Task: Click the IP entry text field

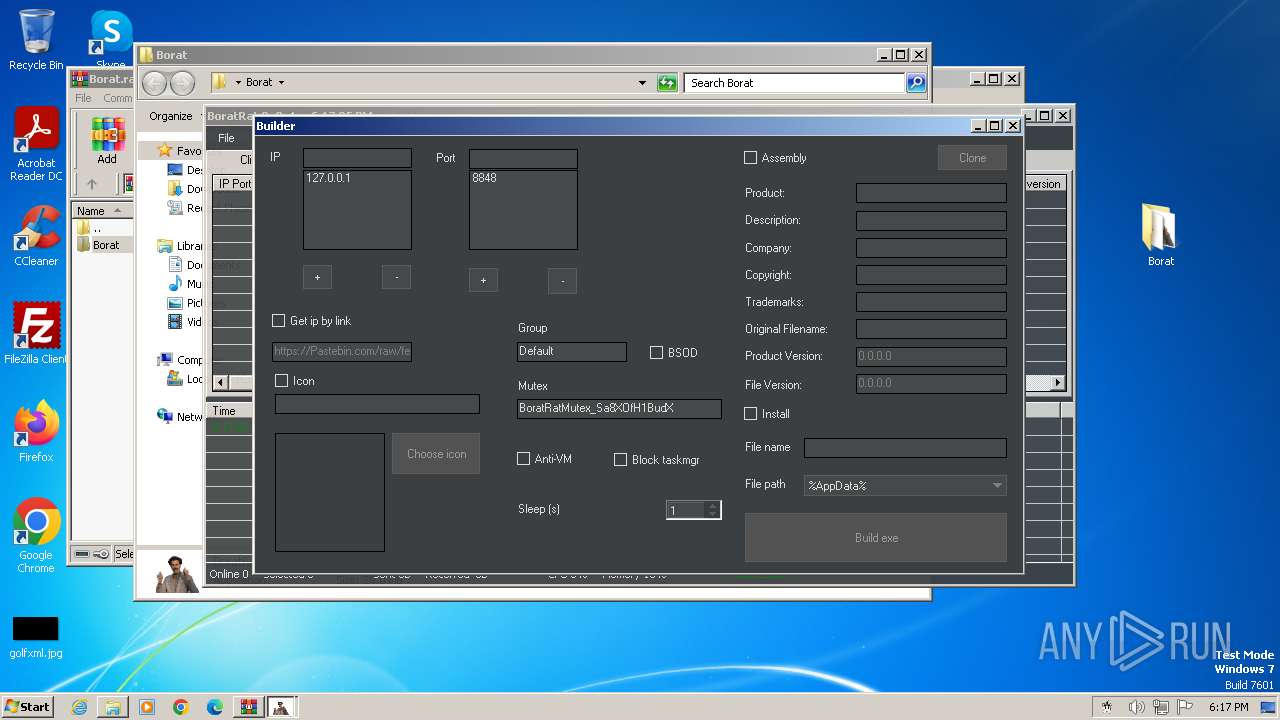Action: point(357,158)
